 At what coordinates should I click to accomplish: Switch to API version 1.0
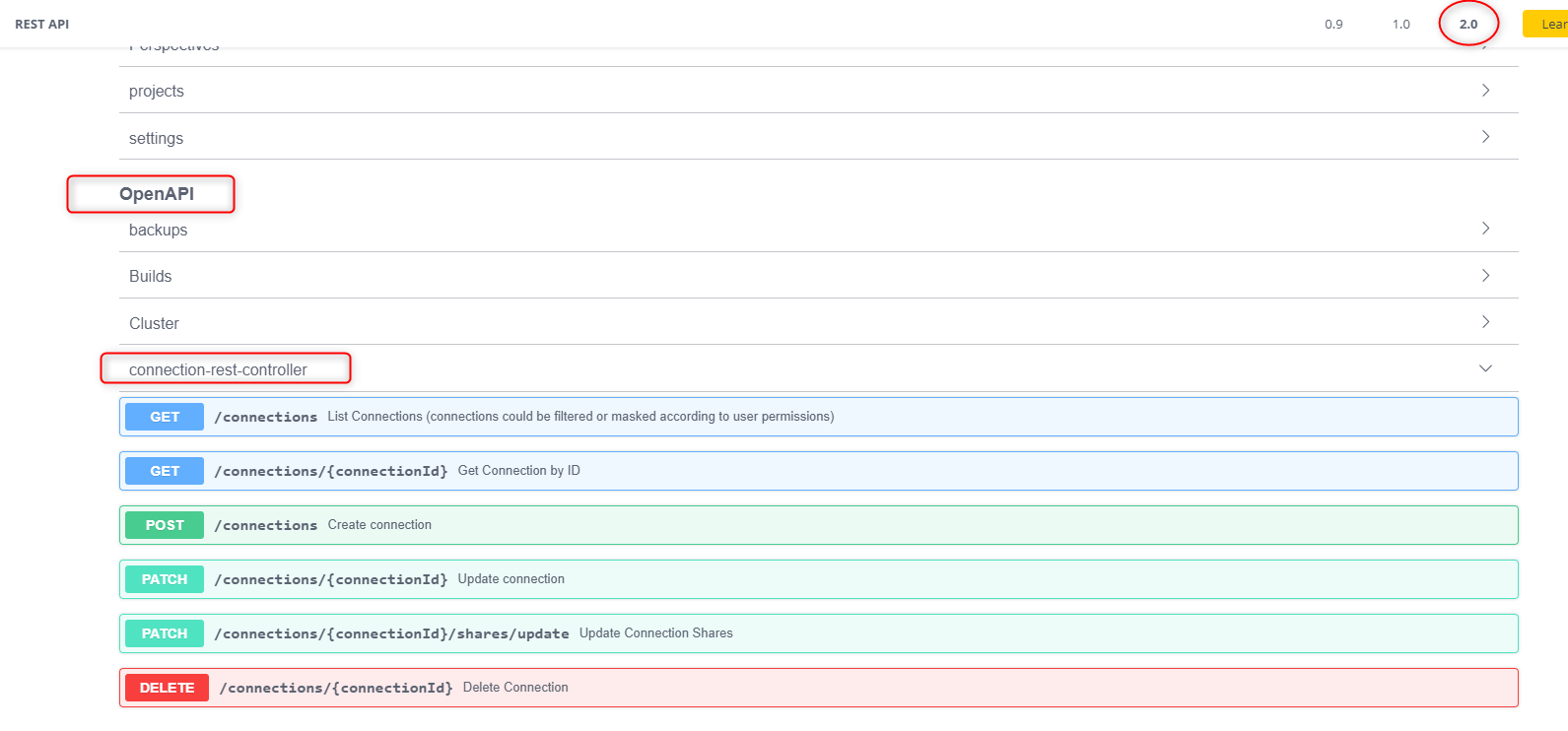(1400, 25)
